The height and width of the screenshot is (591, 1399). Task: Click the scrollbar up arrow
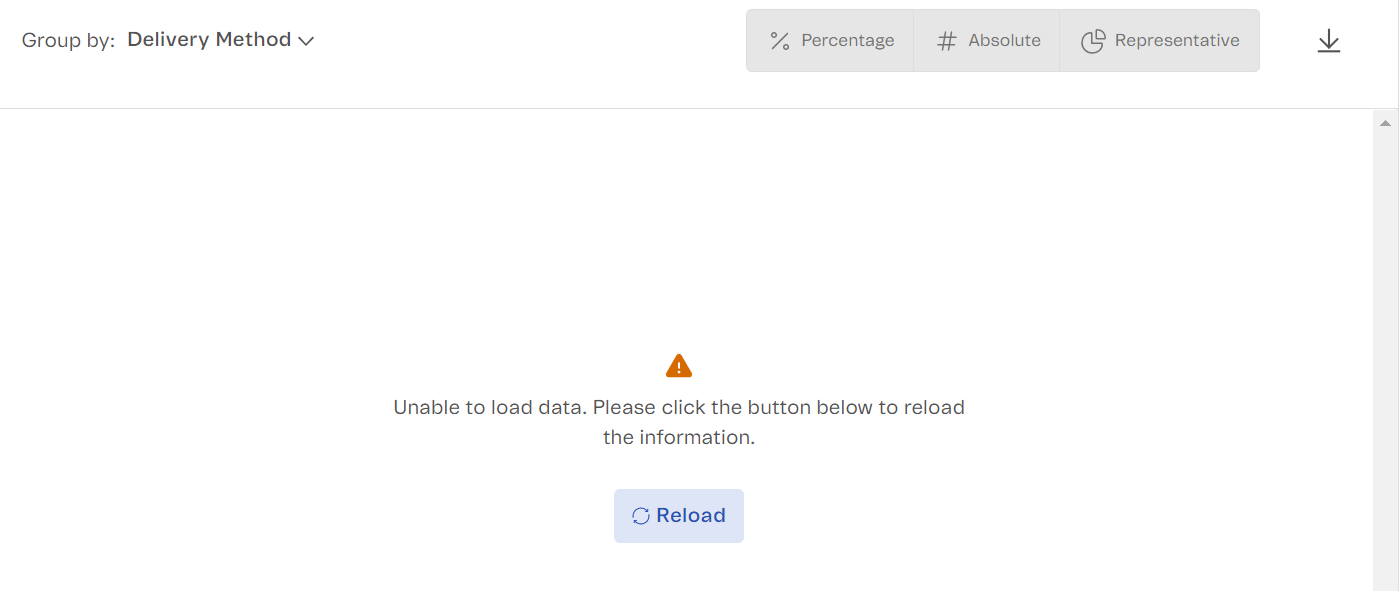pos(1385,123)
